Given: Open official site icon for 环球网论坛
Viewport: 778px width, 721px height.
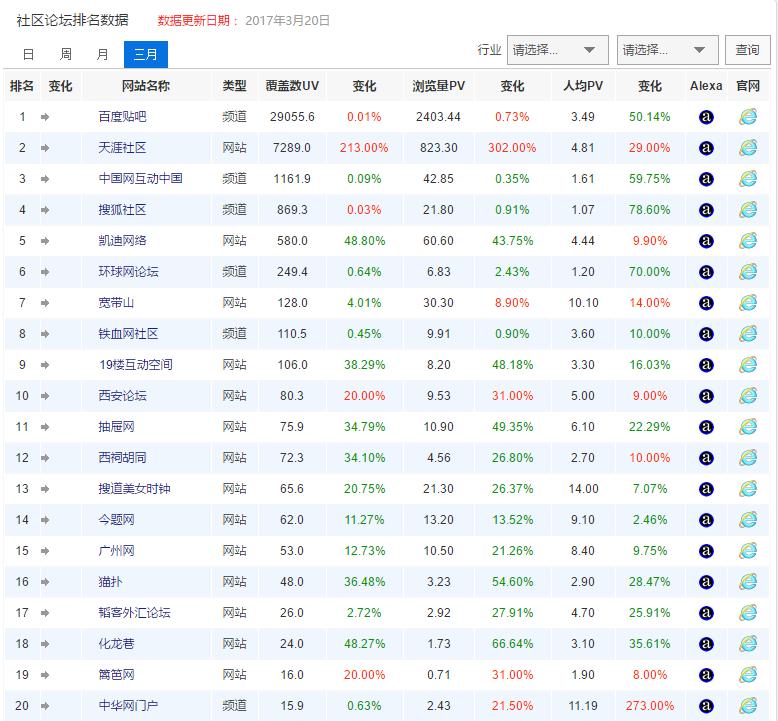Looking at the screenshot, I should pyautogui.click(x=748, y=272).
